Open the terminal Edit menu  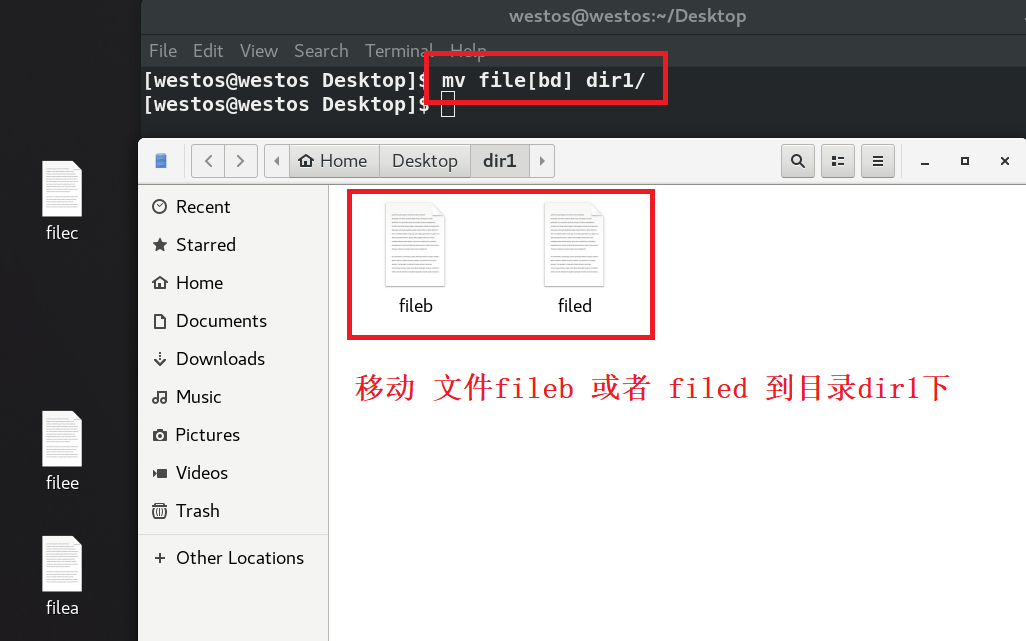coord(208,51)
